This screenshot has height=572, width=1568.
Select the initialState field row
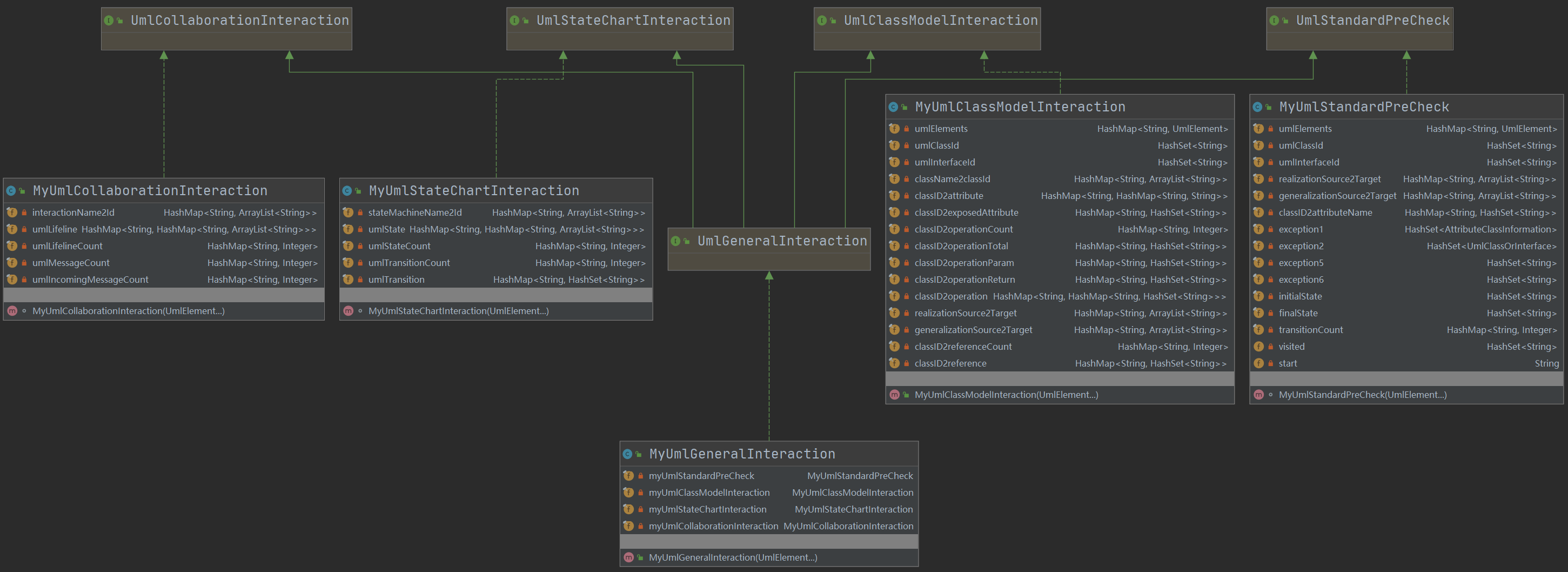pyautogui.click(x=1406, y=297)
